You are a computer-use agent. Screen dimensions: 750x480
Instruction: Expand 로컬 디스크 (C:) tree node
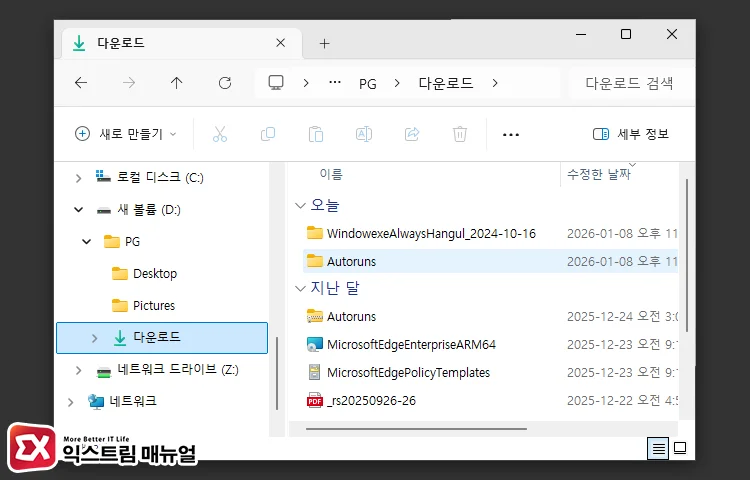tap(78, 178)
